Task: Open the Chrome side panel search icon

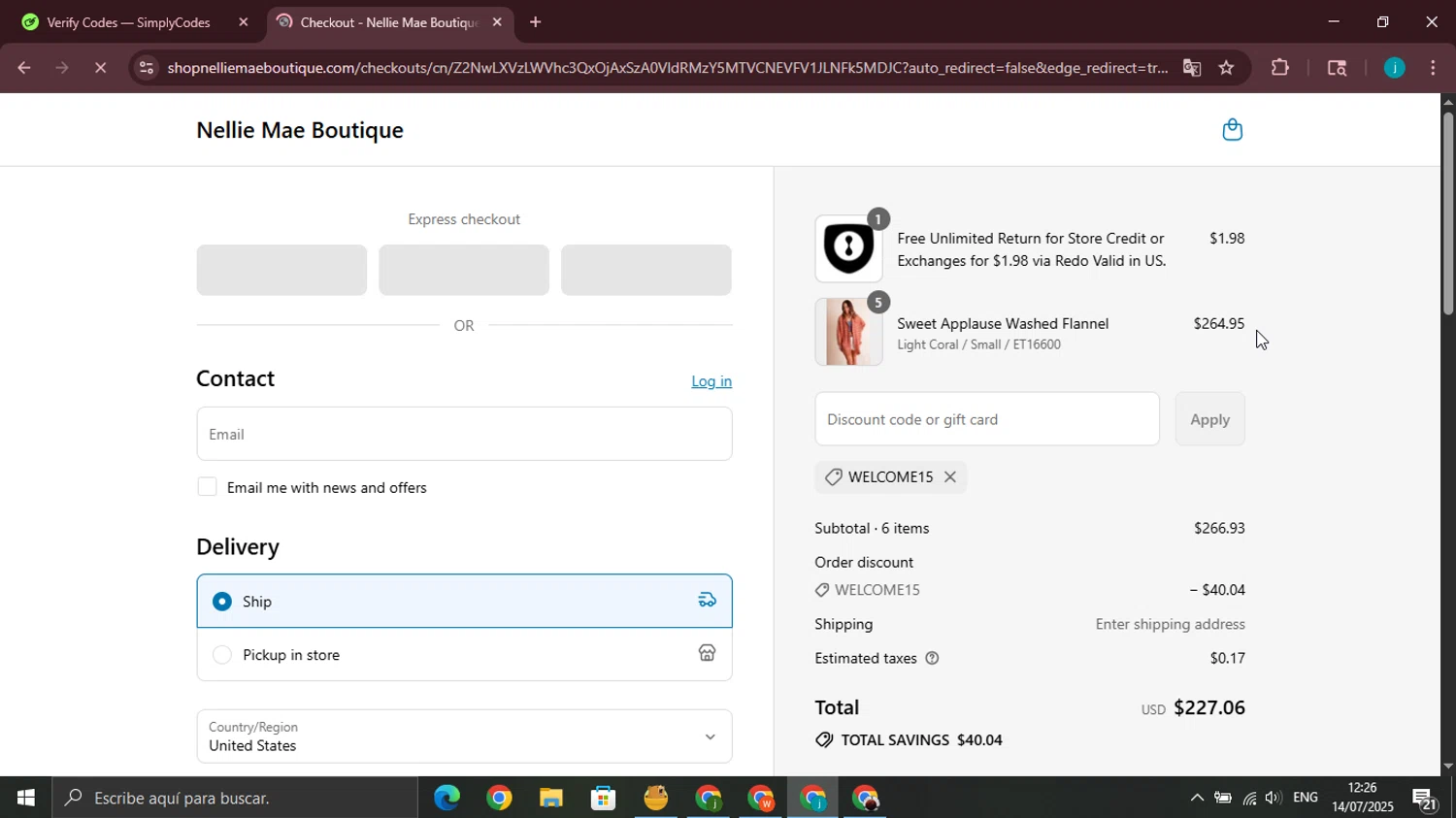Action: pyautogui.click(x=1337, y=68)
